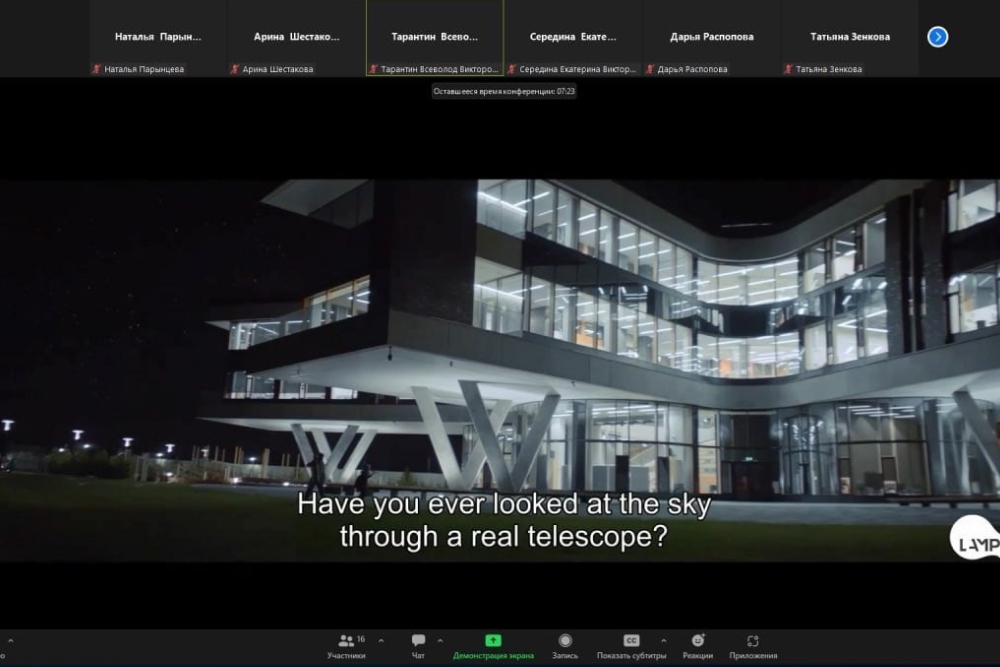The image size is (1000, 667).
Task: Select Татьяна Зенкова video tile
Action: [x=849, y=37]
